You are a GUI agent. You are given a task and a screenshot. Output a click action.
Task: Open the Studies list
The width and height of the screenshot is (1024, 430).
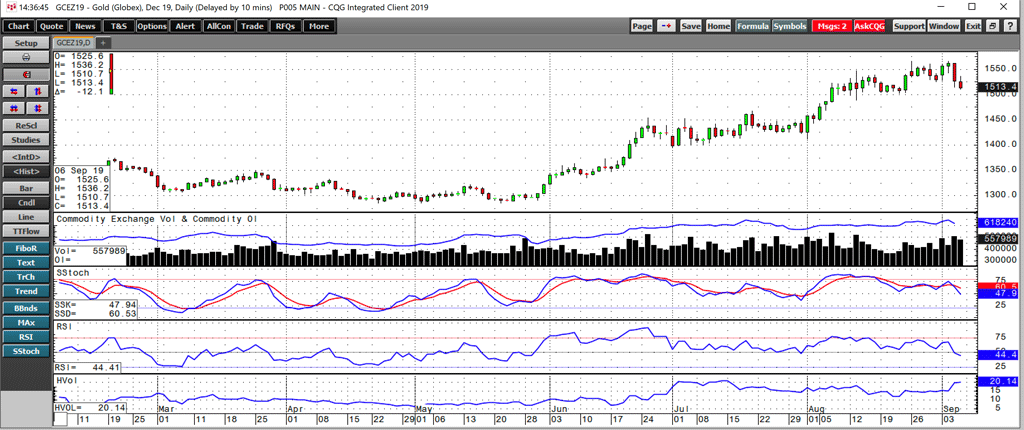tap(25, 139)
